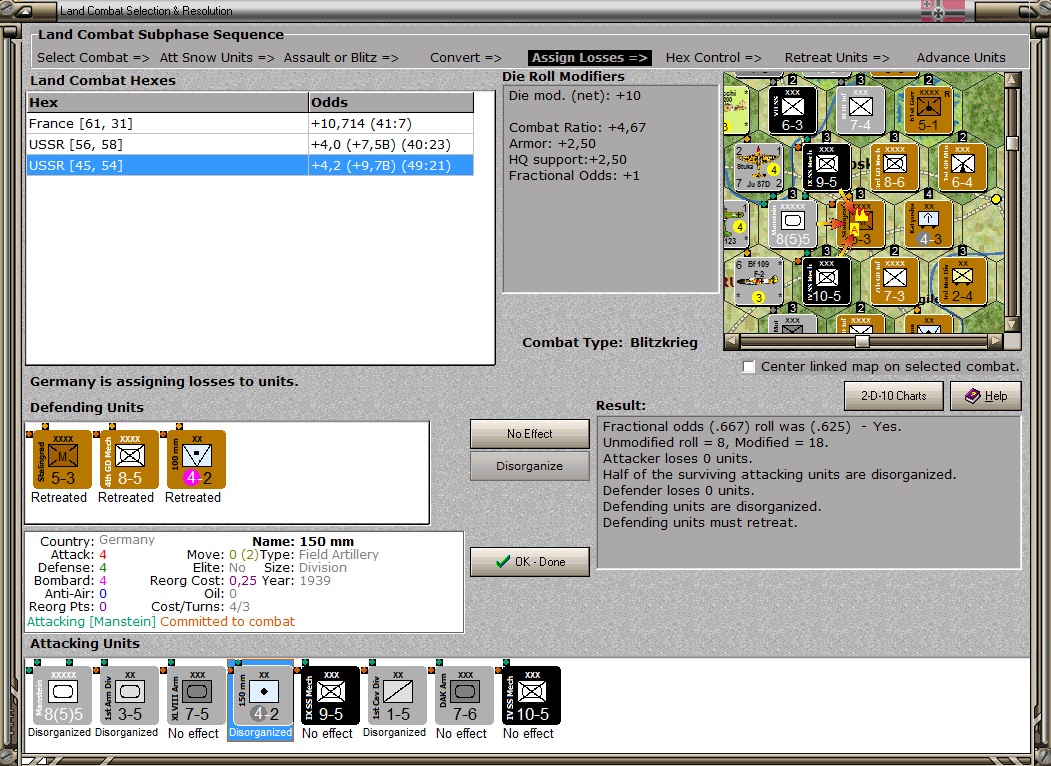Screen dimensions: 1051x766
Task: Click the Katyusha 4-3 rocket counter on map
Action: [928, 224]
